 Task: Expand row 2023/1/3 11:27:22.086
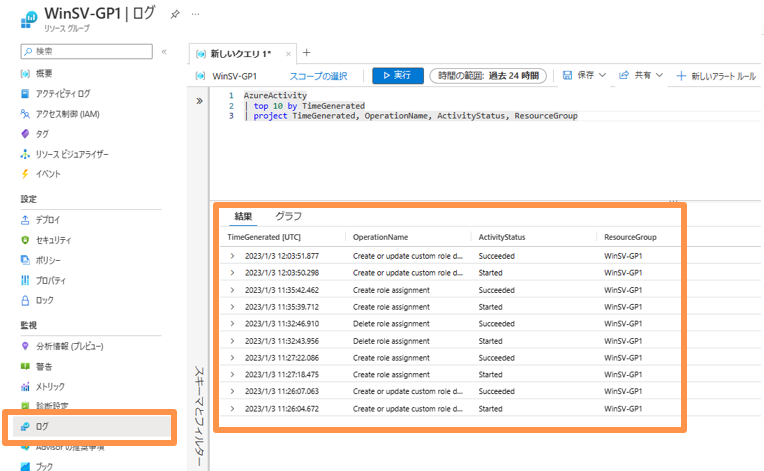[232, 358]
